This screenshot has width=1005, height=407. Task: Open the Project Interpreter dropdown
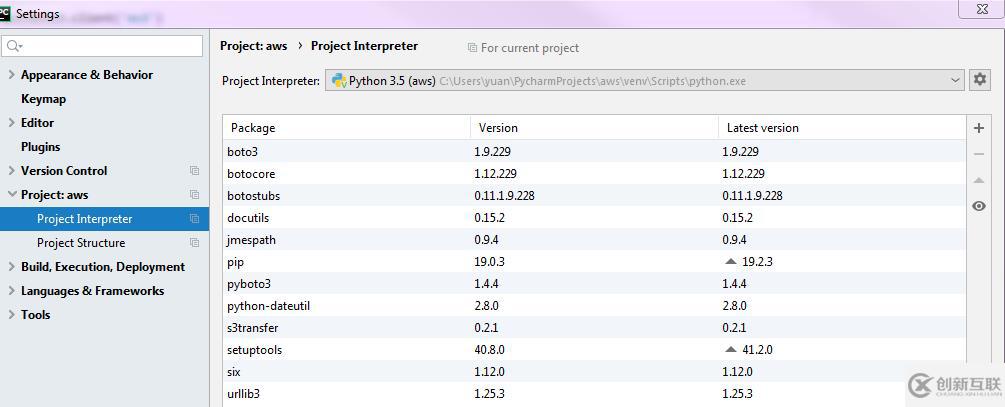[956, 81]
